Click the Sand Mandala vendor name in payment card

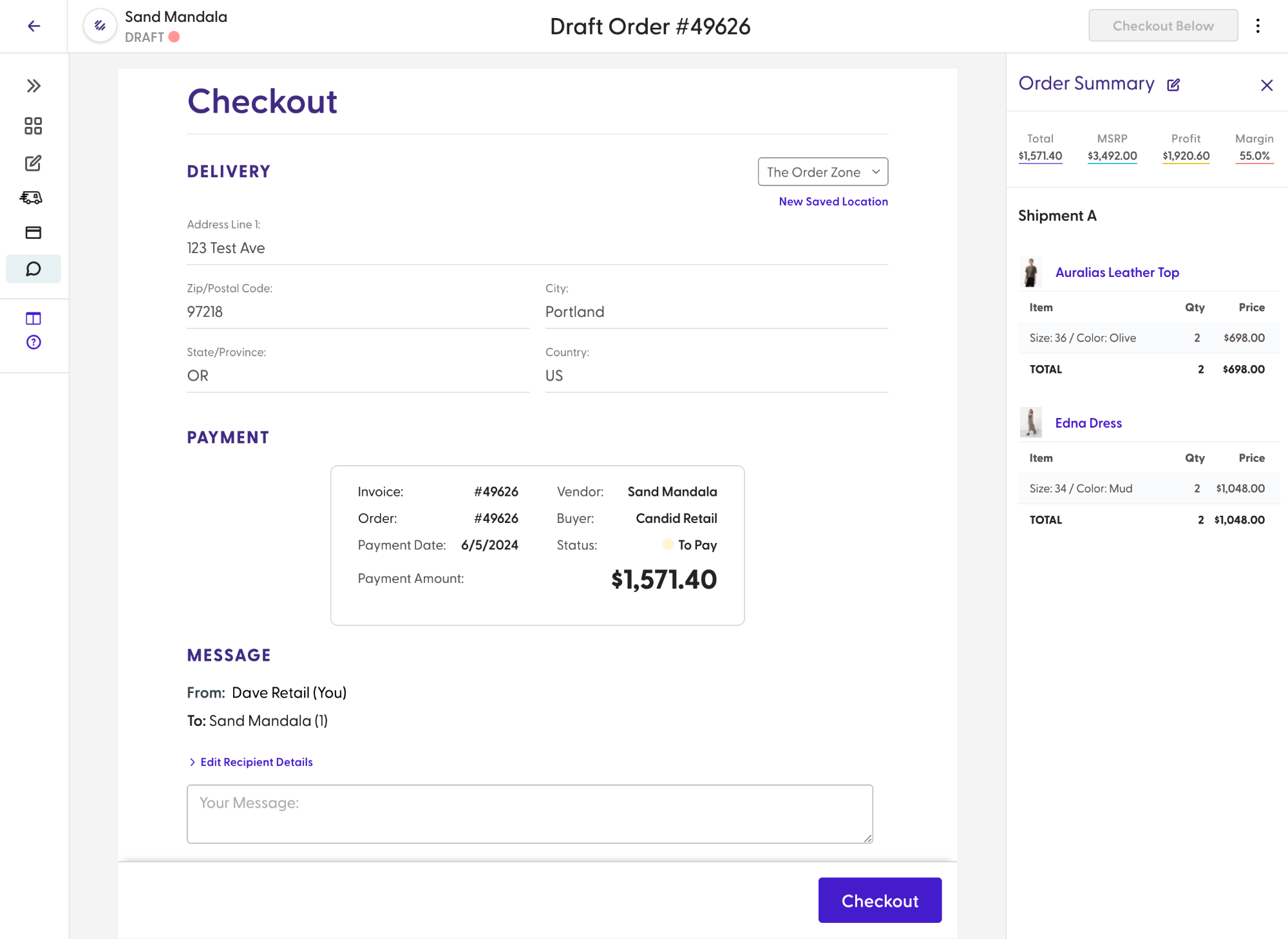point(672,491)
